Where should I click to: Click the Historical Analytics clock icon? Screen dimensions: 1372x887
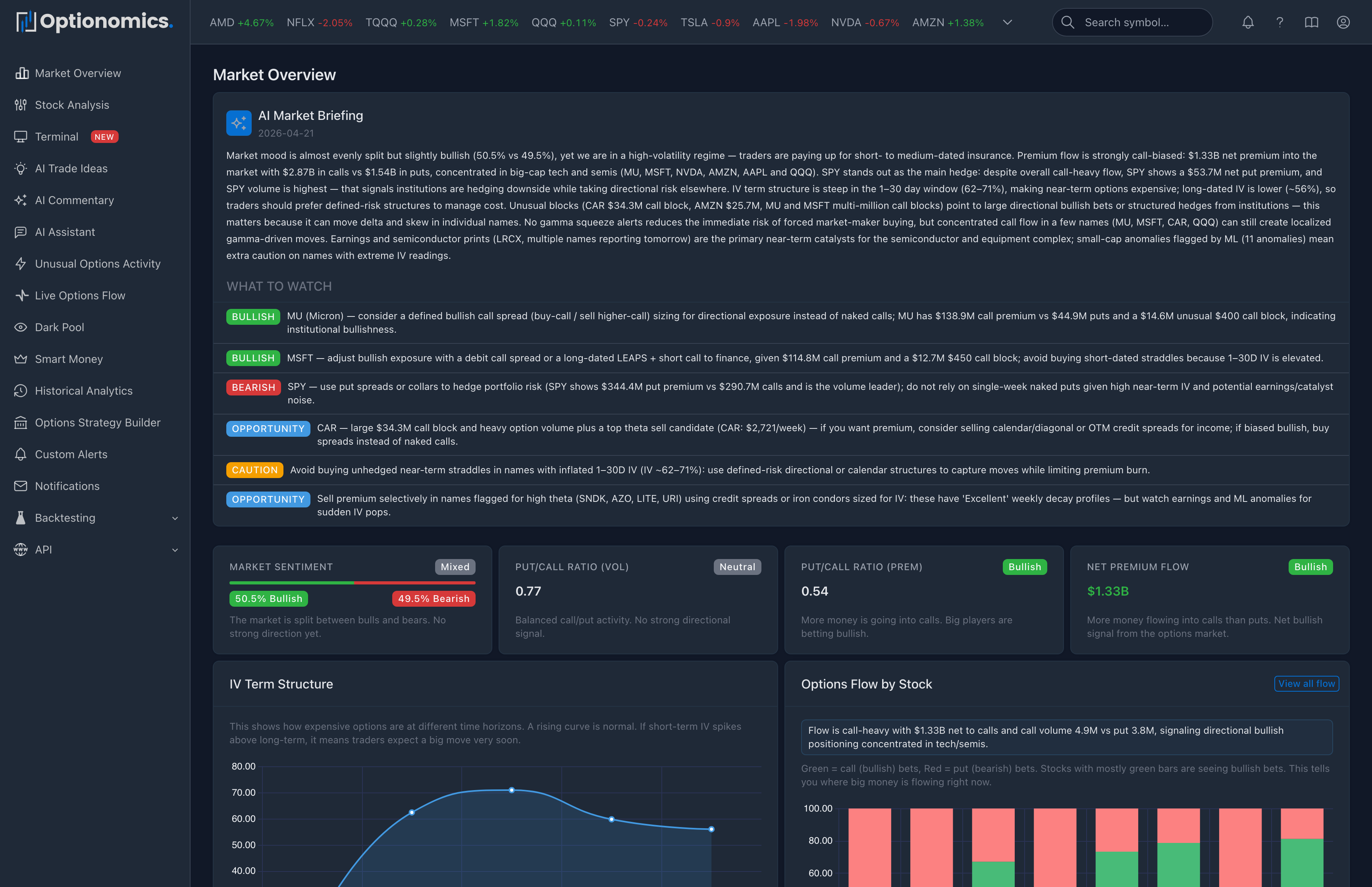click(21, 391)
